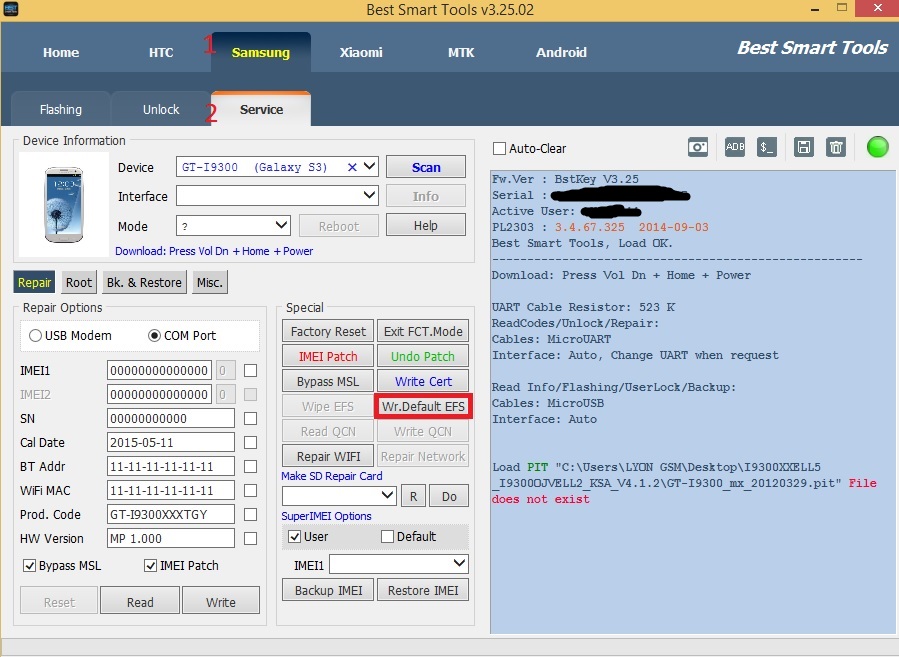This screenshot has height=657, width=899.
Task: Tick the SN row checkbox
Action: pyautogui.click(x=250, y=419)
